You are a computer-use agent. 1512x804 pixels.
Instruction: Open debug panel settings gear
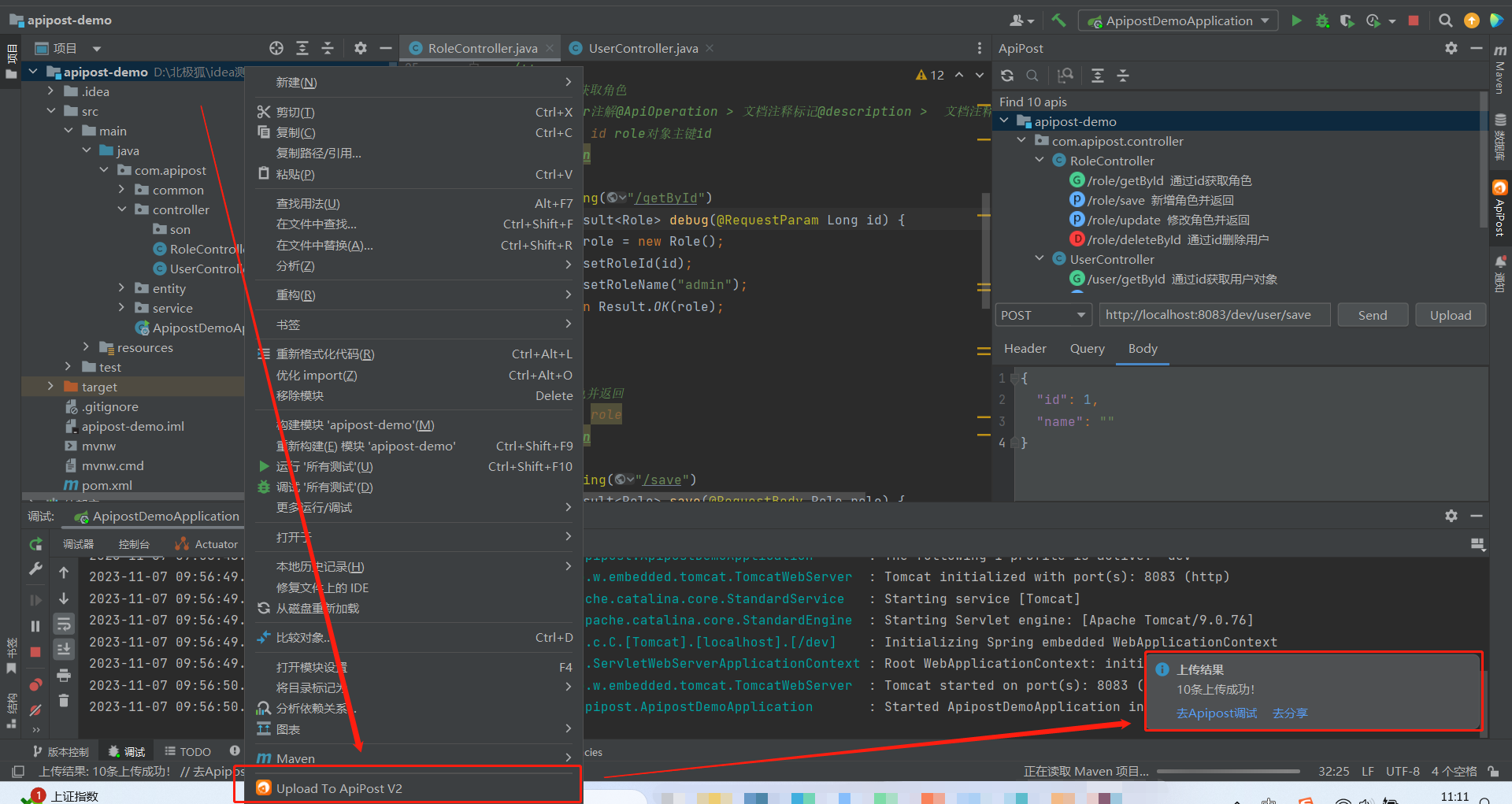tap(1451, 516)
